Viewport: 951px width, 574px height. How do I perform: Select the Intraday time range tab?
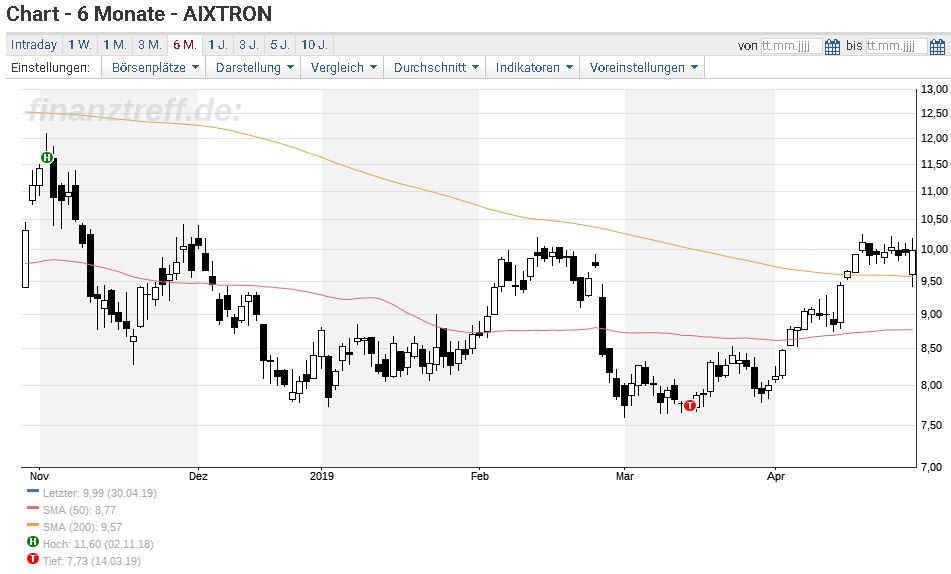(34, 45)
